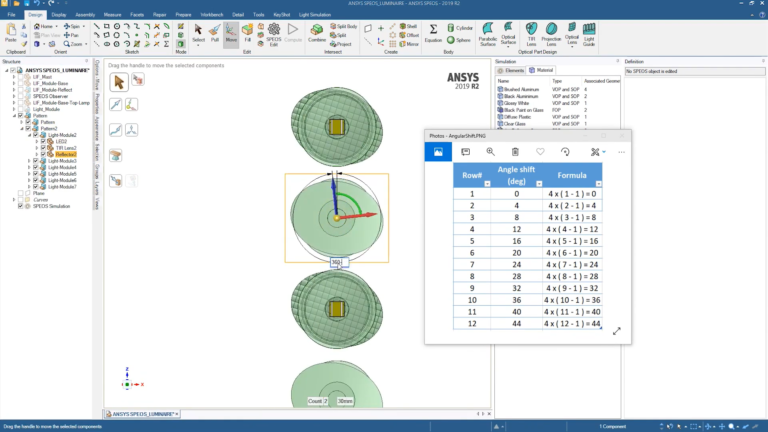Switch to Material tab in Simulation panel
The image size is (768, 432).
[541, 71]
